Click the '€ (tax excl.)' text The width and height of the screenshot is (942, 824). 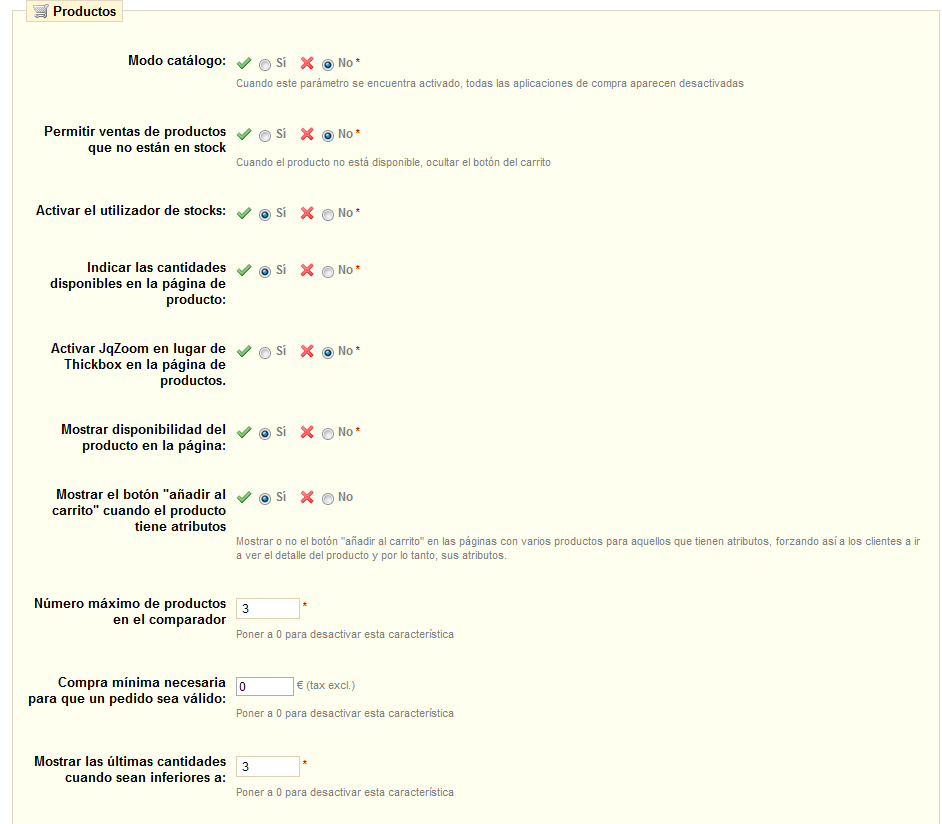pos(326,685)
